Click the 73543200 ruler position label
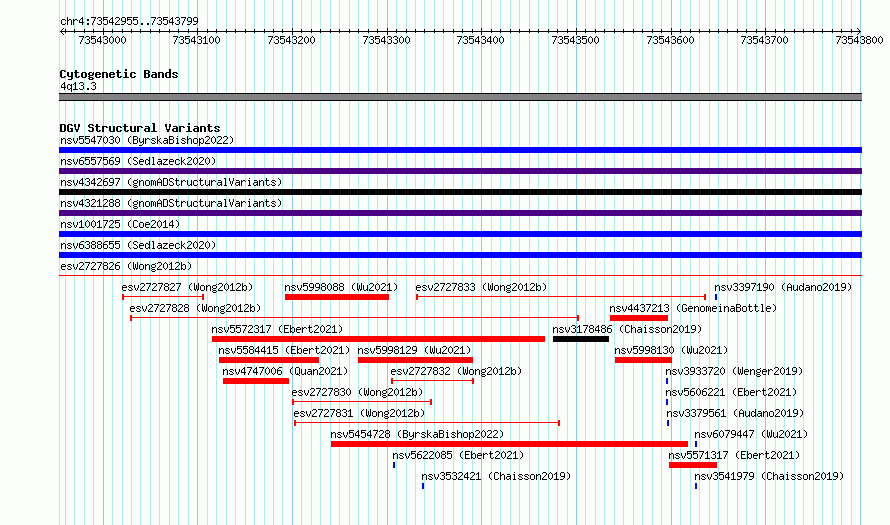 pos(291,40)
